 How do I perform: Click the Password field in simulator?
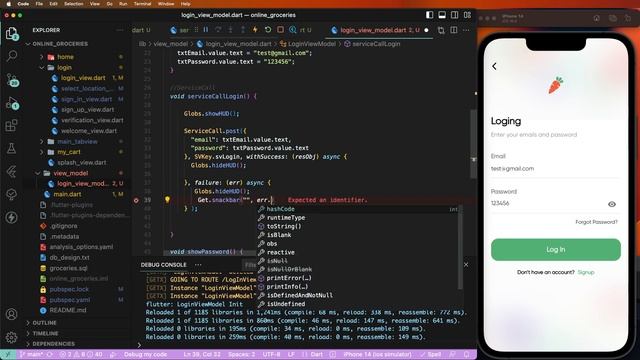point(548,203)
